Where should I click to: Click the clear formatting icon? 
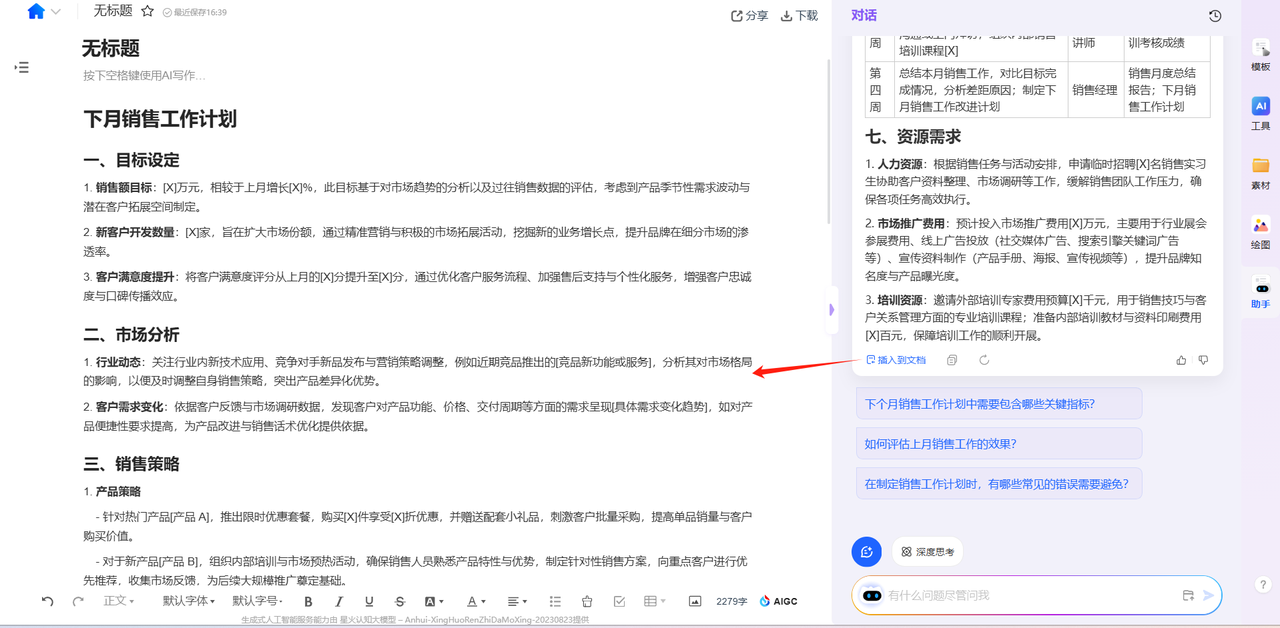587,601
